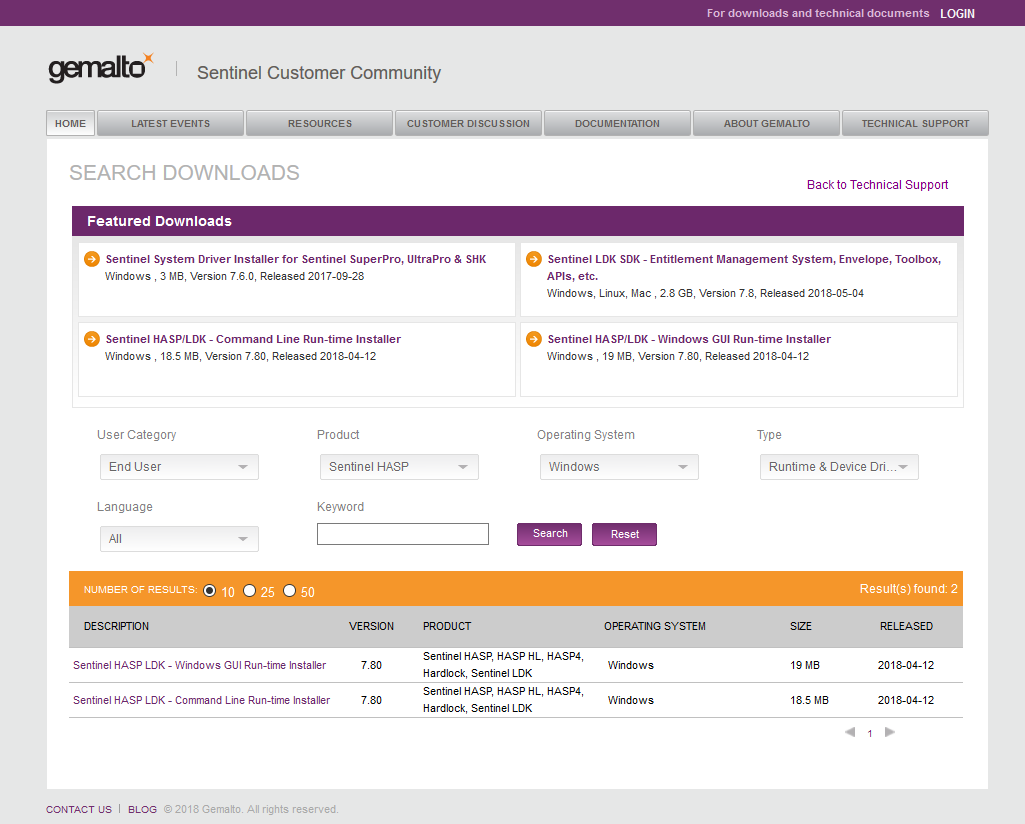Open the Language dropdown (All)
The height and width of the screenshot is (824, 1025).
tap(179, 538)
